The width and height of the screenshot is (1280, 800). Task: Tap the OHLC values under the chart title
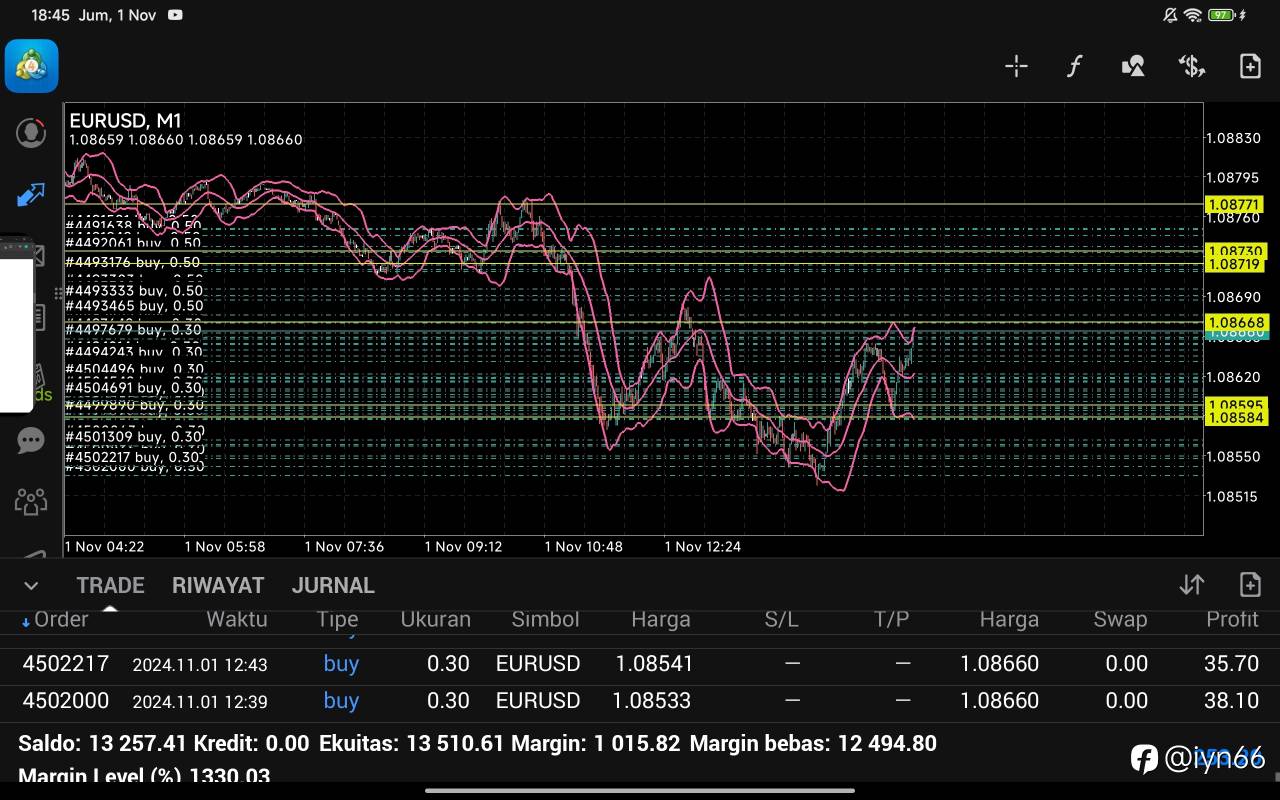(185, 140)
